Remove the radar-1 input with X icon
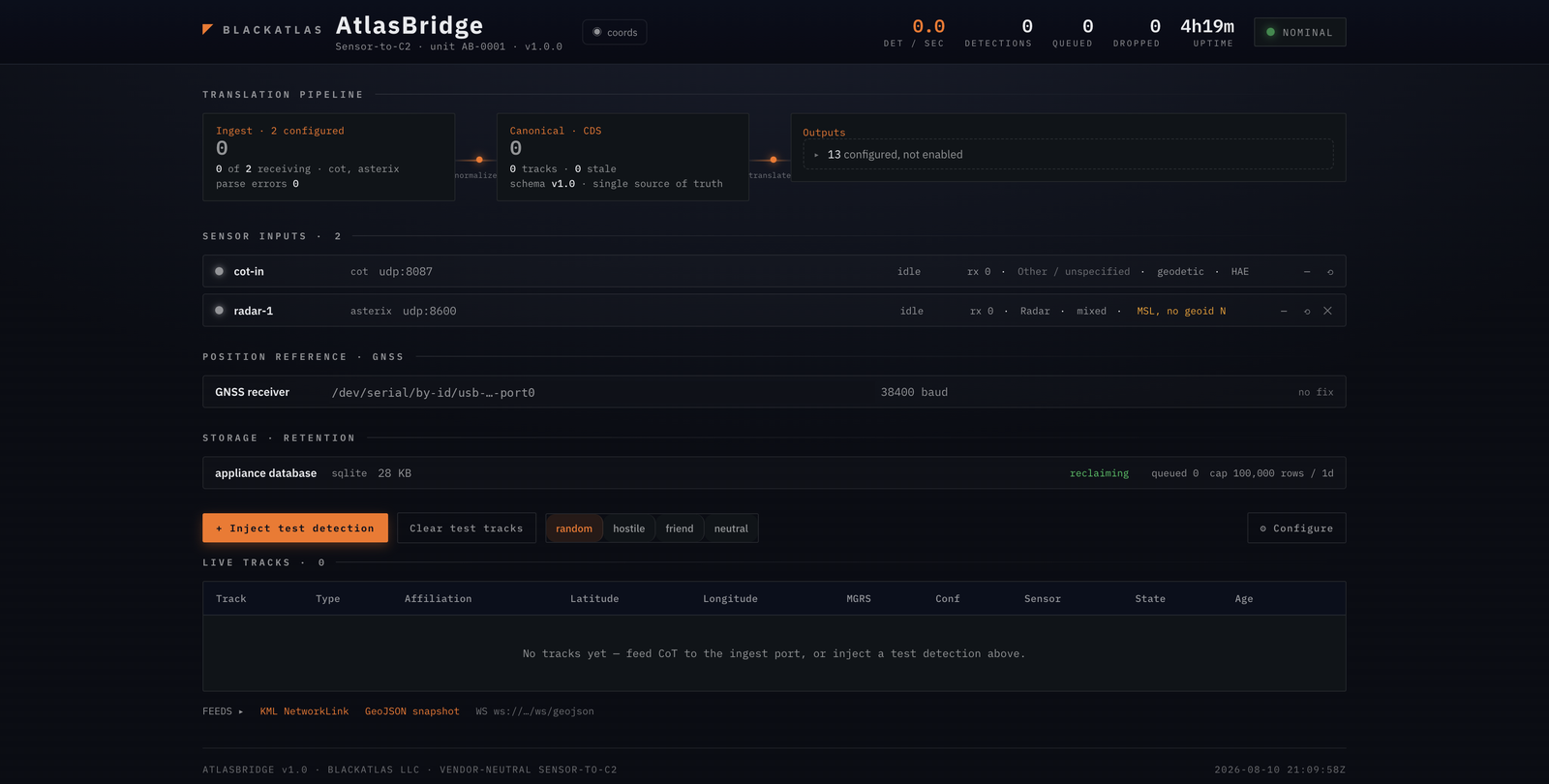The image size is (1549, 784). (1328, 311)
